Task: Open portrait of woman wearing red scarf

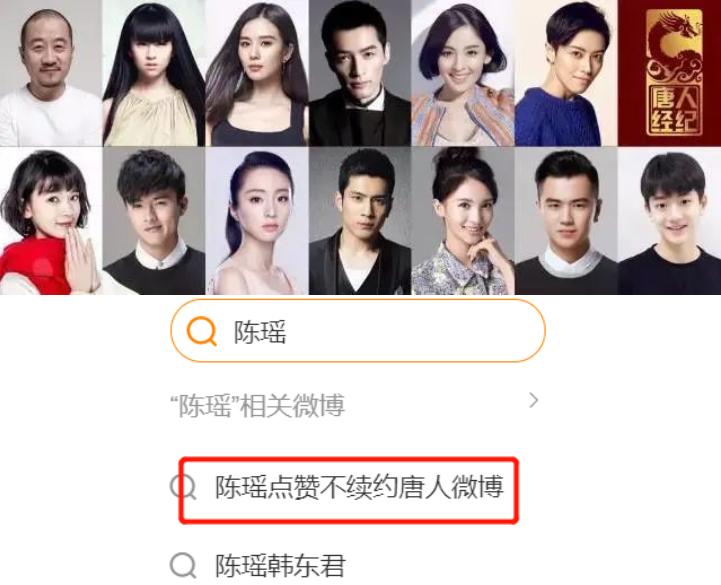Action: coord(51,221)
